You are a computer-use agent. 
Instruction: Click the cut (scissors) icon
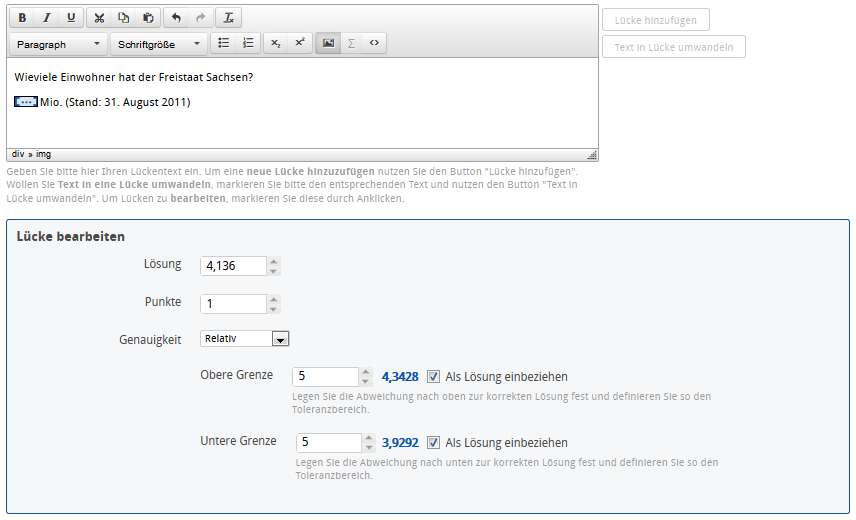(x=99, y=18)
